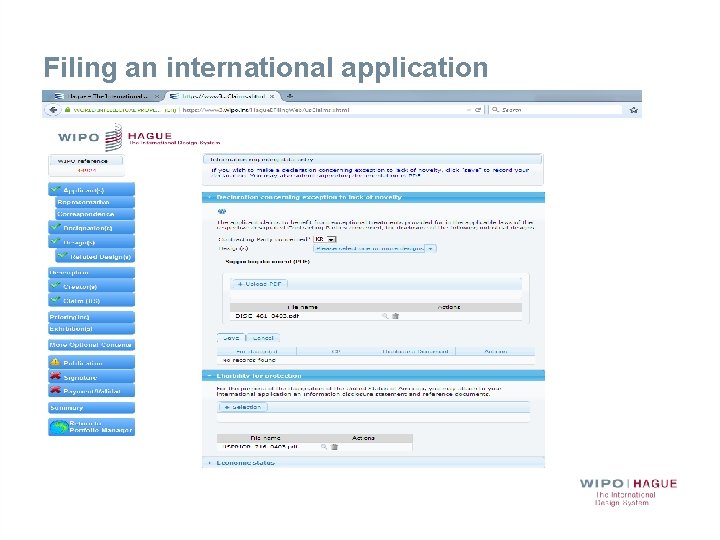This screenshot has width=720, height=540.
Task: Click the Upload PDF button
Action: (x=259, y=284)
